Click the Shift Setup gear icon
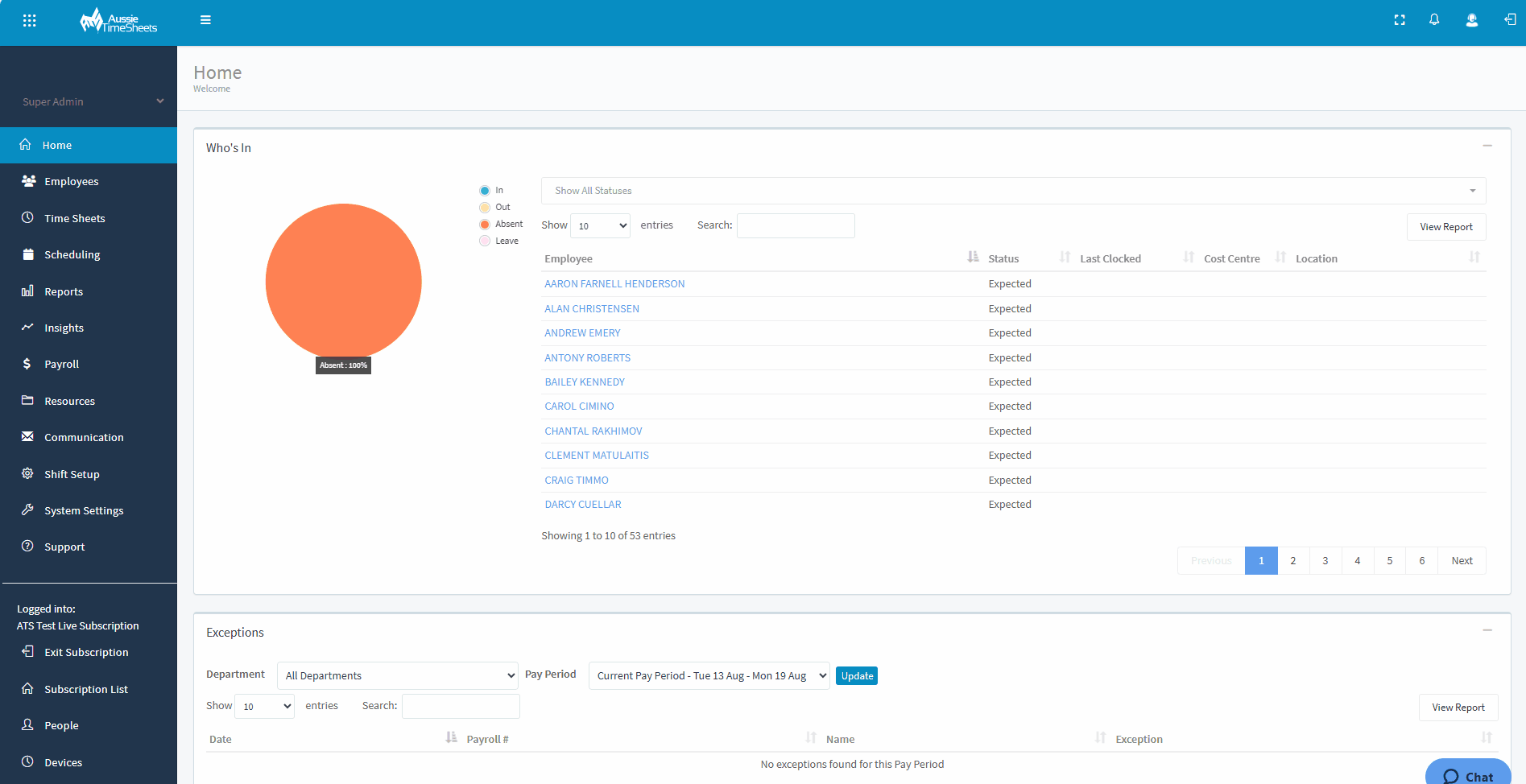Viewport: 1526px width, 784px height. pos(27,473)
